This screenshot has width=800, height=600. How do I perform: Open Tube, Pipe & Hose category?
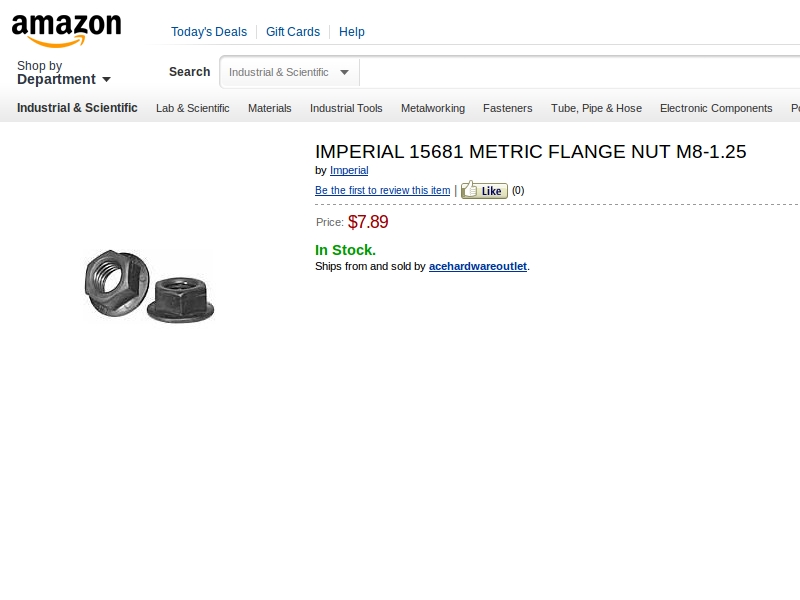596,108
